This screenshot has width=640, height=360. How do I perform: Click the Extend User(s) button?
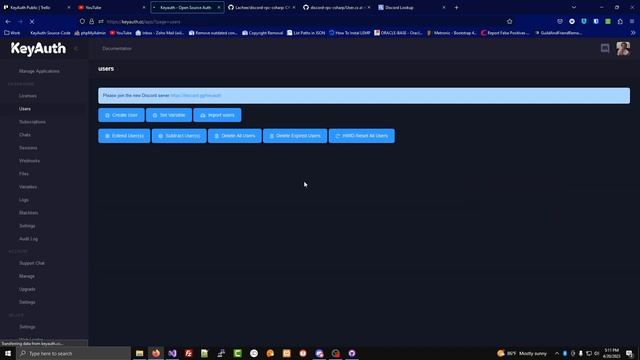tap(124, 136)
